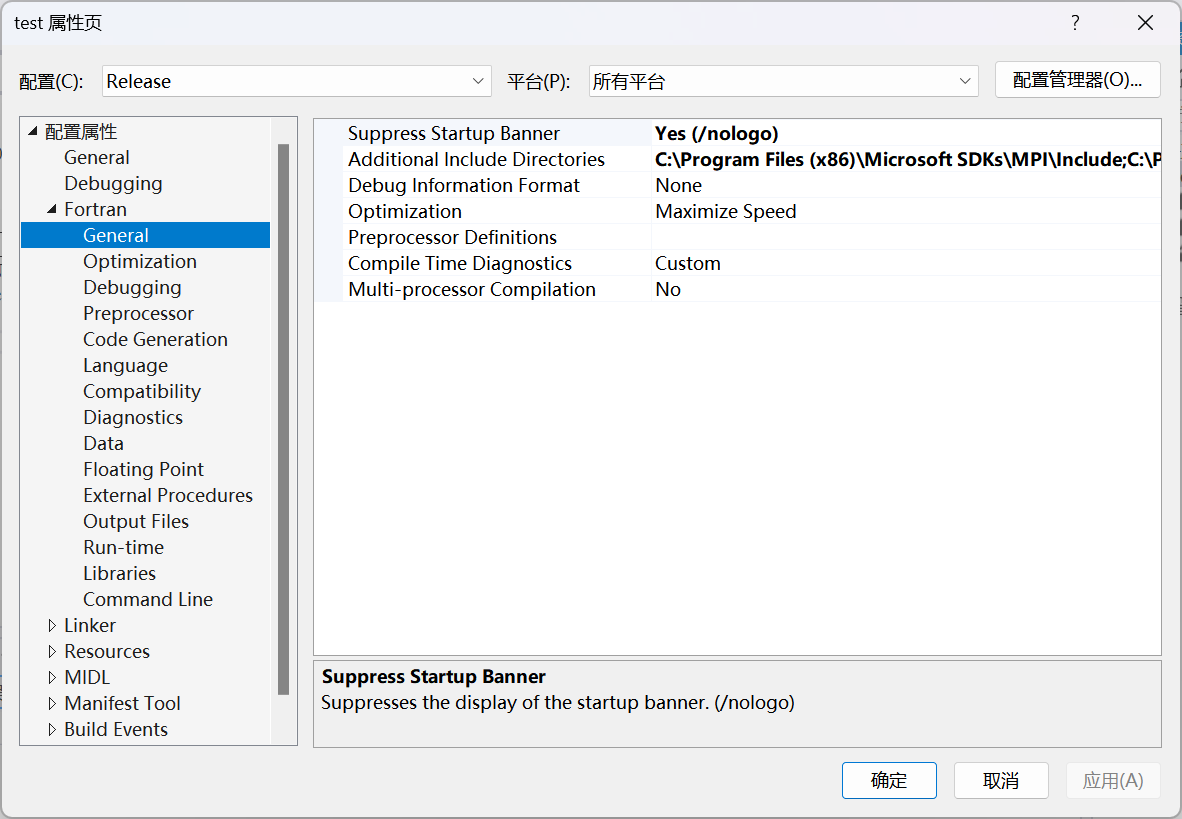1182x819 pixels.
Task: Open the Command Line page
Action: click(x=148, y=599)
